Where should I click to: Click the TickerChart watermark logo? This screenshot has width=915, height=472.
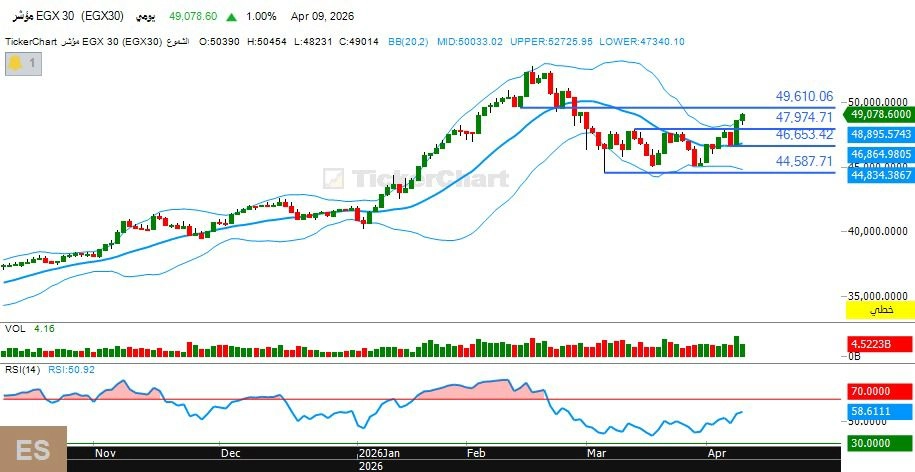point(415,179)
